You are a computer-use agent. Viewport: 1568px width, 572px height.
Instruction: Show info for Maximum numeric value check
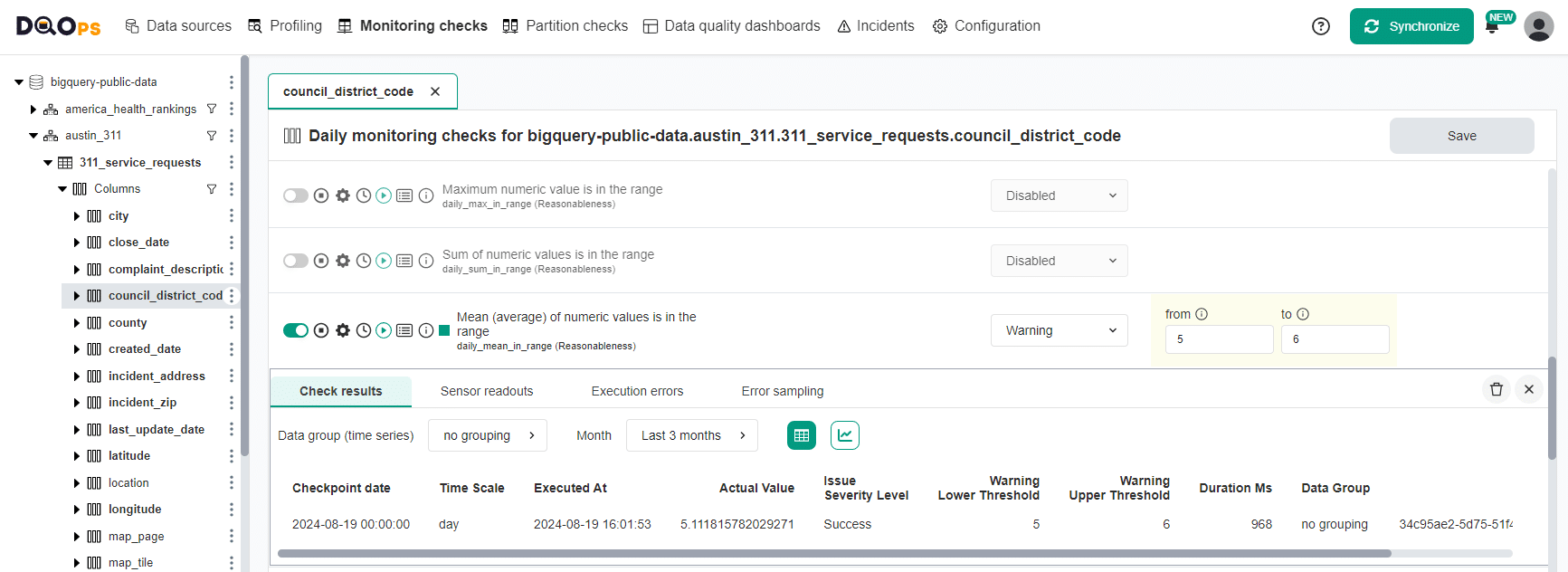click(426, 195)
